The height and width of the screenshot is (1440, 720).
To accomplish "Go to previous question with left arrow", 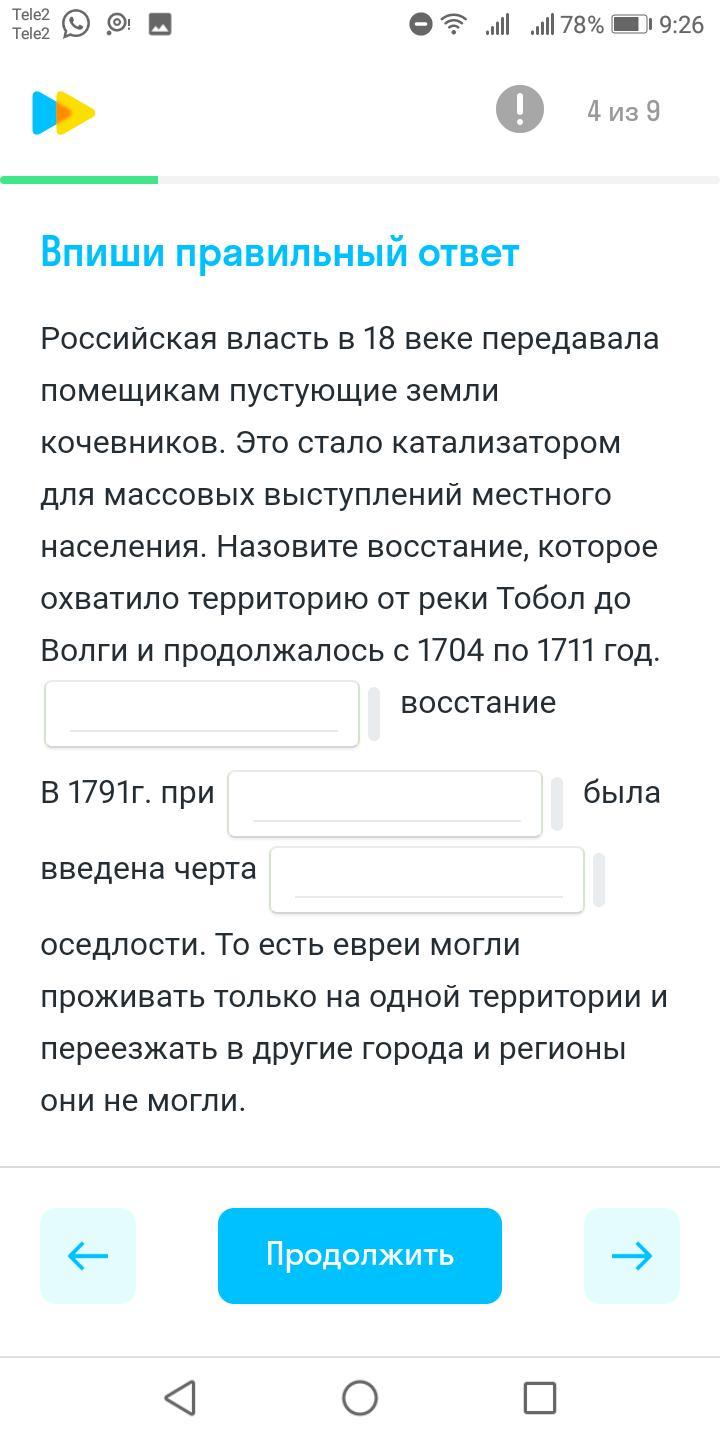I will [88, 1255].
